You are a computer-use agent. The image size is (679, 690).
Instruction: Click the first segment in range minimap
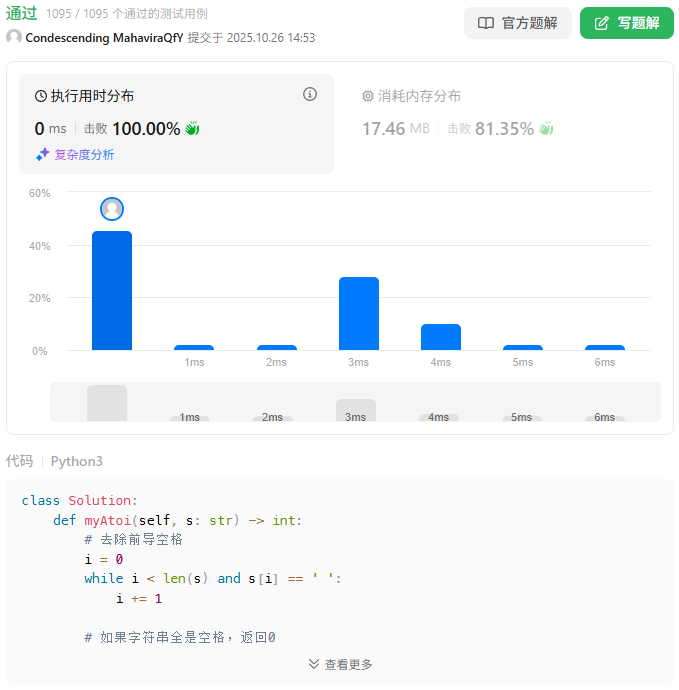click(107, 403)
